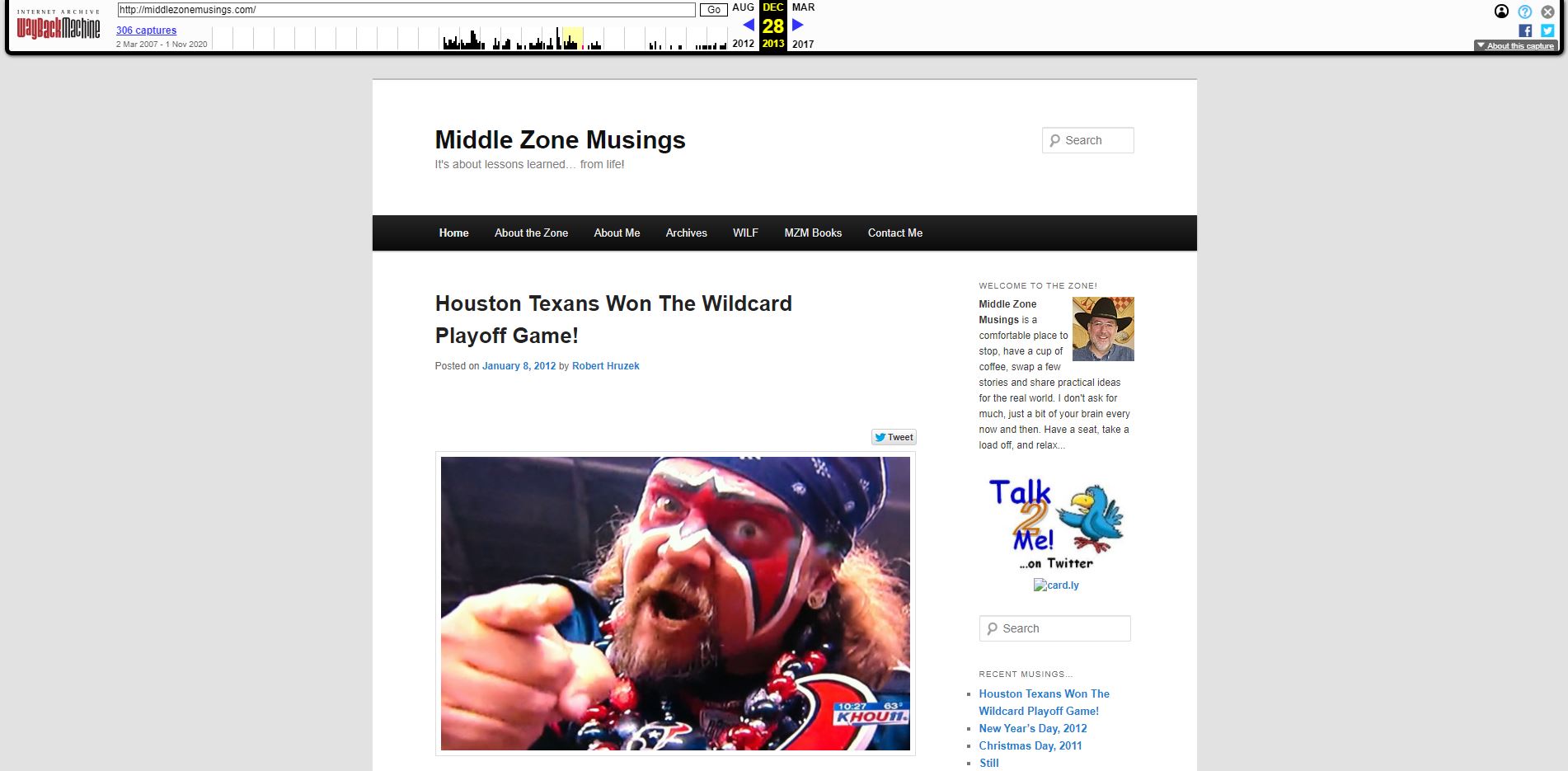Click the Talk 2 Me on Twitter image
Screen dimensions: 1568x771
point(1056,525)
